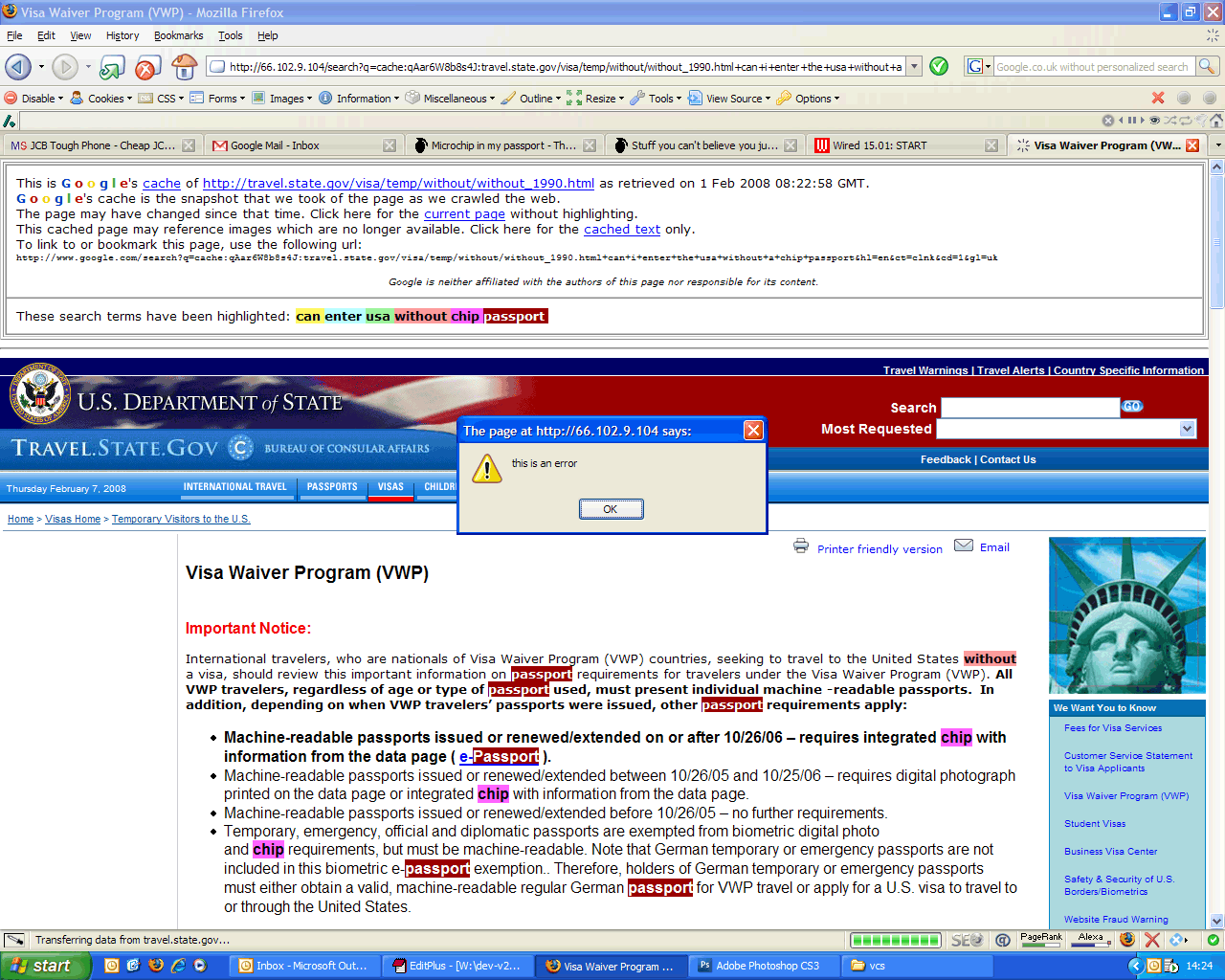Open the developer toolbar Tools menu
1225x980 pixels.
click(656, 99)
